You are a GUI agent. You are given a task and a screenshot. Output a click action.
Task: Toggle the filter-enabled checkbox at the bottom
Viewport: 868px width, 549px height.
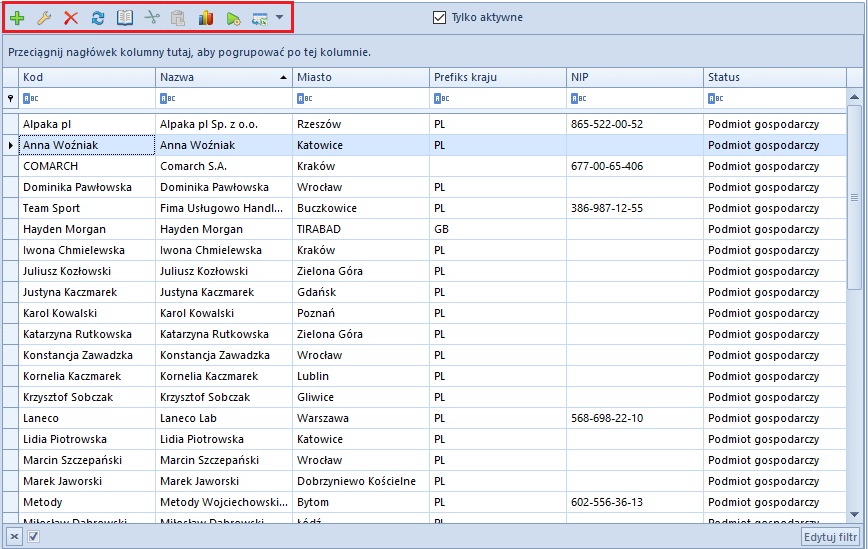coord(33,536)
